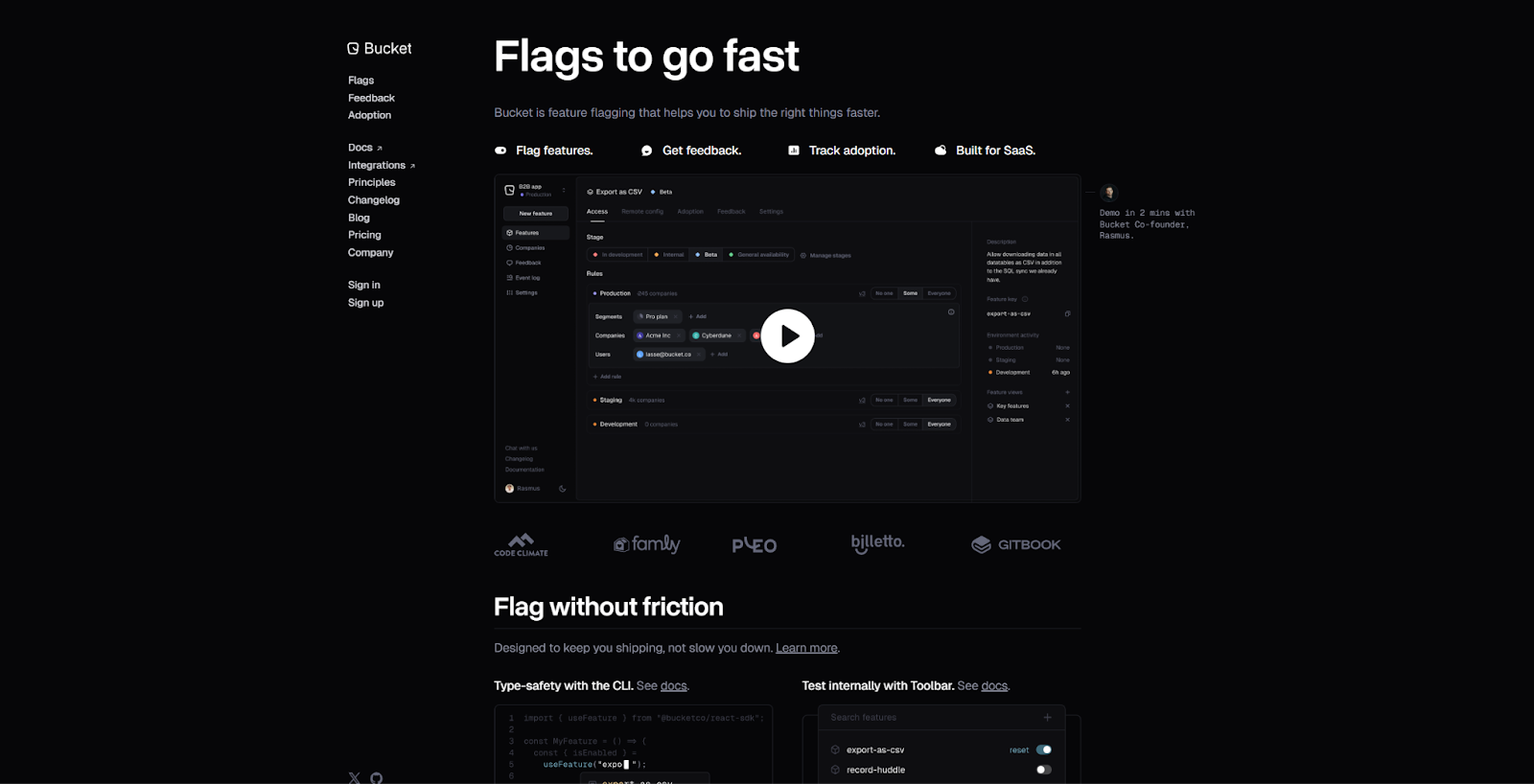Viewport: 1534px width, 784px height.
Task: Open the Docs link in the sidebar
Action: (365, 148)
